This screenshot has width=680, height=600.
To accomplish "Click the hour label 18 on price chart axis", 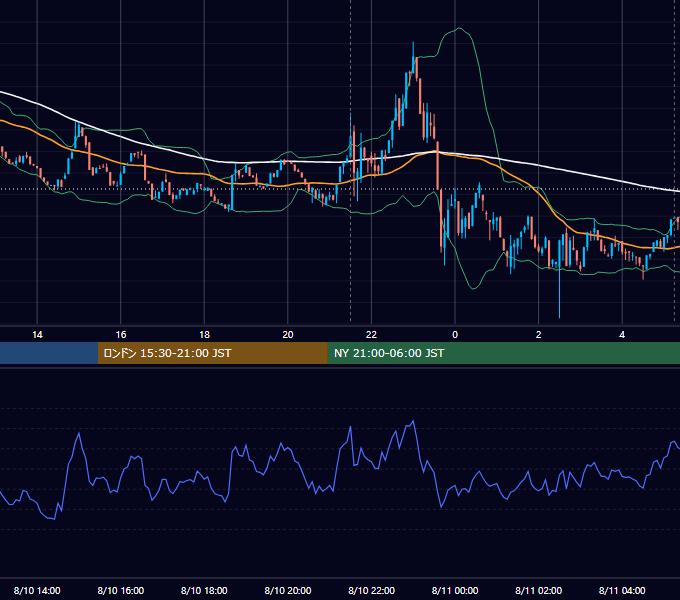I will (204, 335).
